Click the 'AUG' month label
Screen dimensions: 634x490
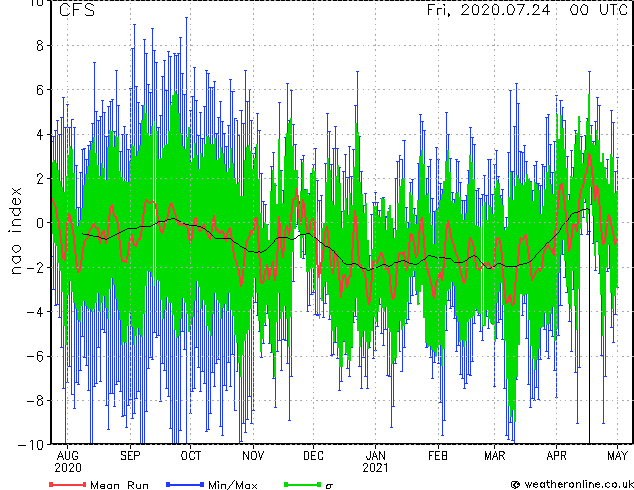click(x=68, y=456)
